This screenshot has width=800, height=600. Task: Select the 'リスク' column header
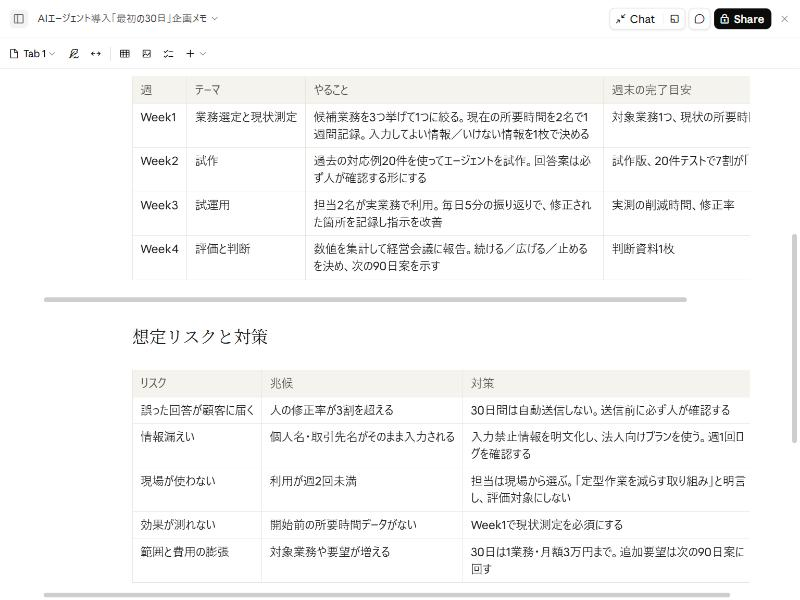pyautogui.click(x=197, y=384)
